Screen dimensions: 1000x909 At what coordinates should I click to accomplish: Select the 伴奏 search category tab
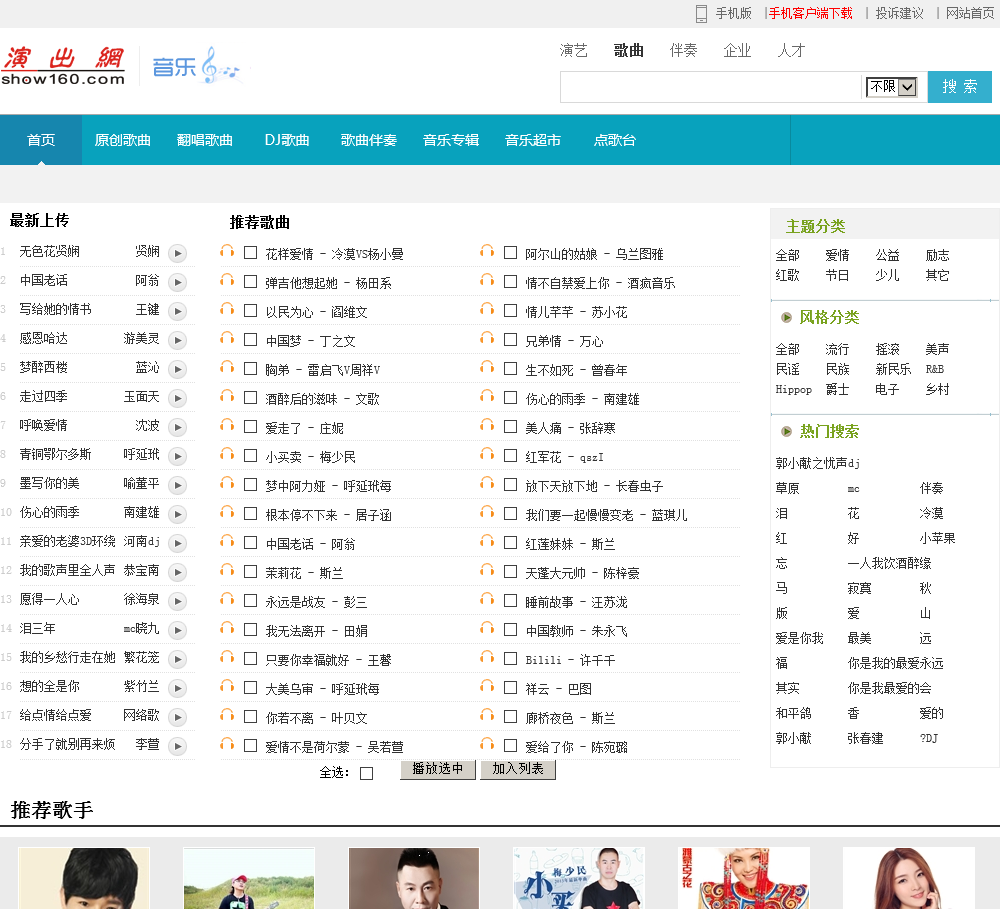click(x=683, y=50)
